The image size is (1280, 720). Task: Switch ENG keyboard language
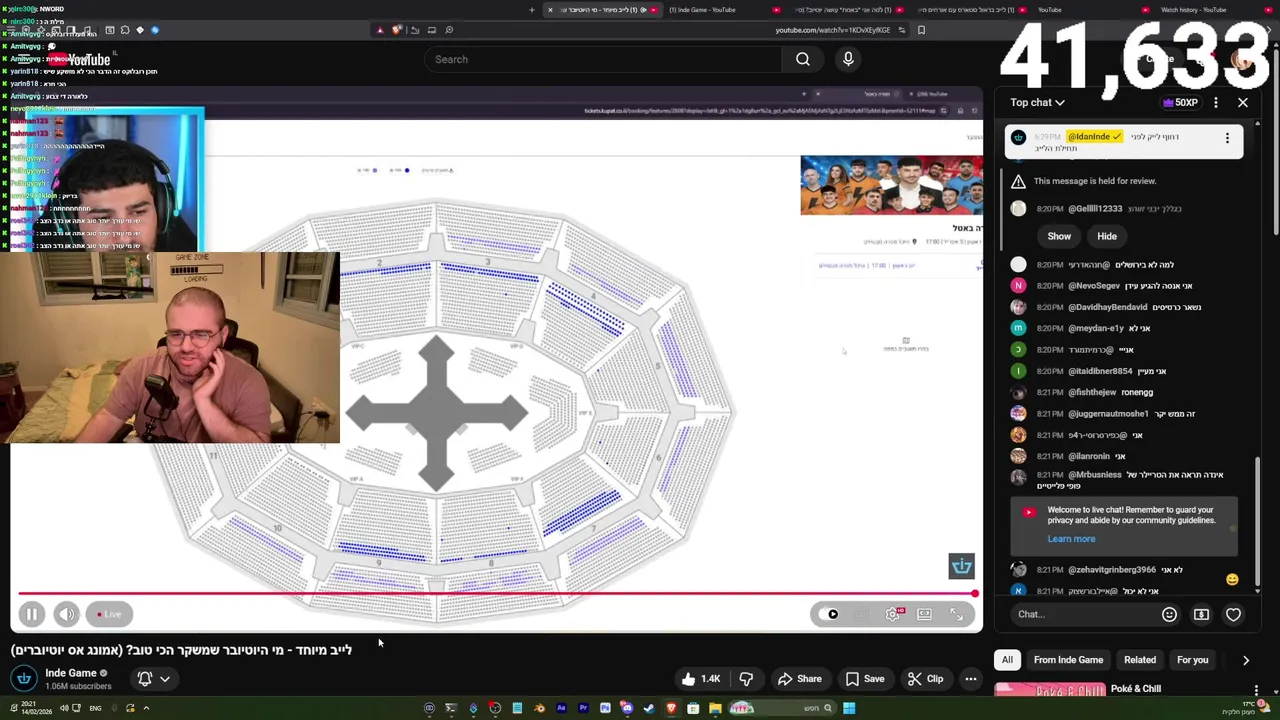[x=95, y=708]
